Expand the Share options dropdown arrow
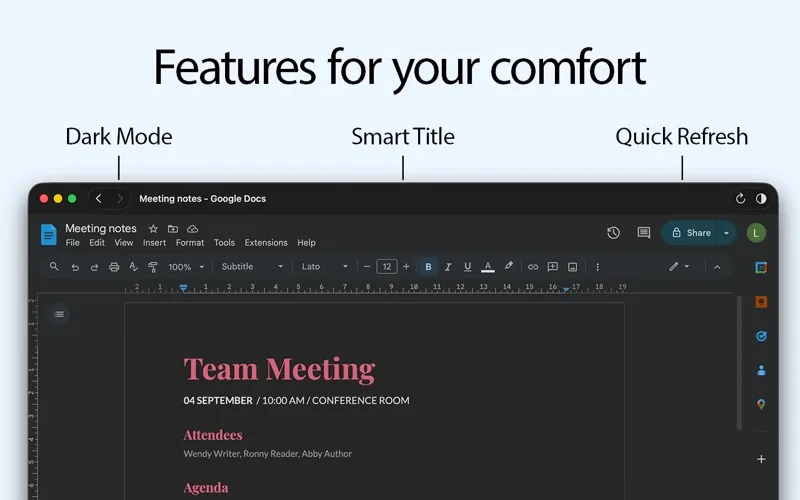The image size is (800, 500). pyautogui.click(x=727, y=233)
